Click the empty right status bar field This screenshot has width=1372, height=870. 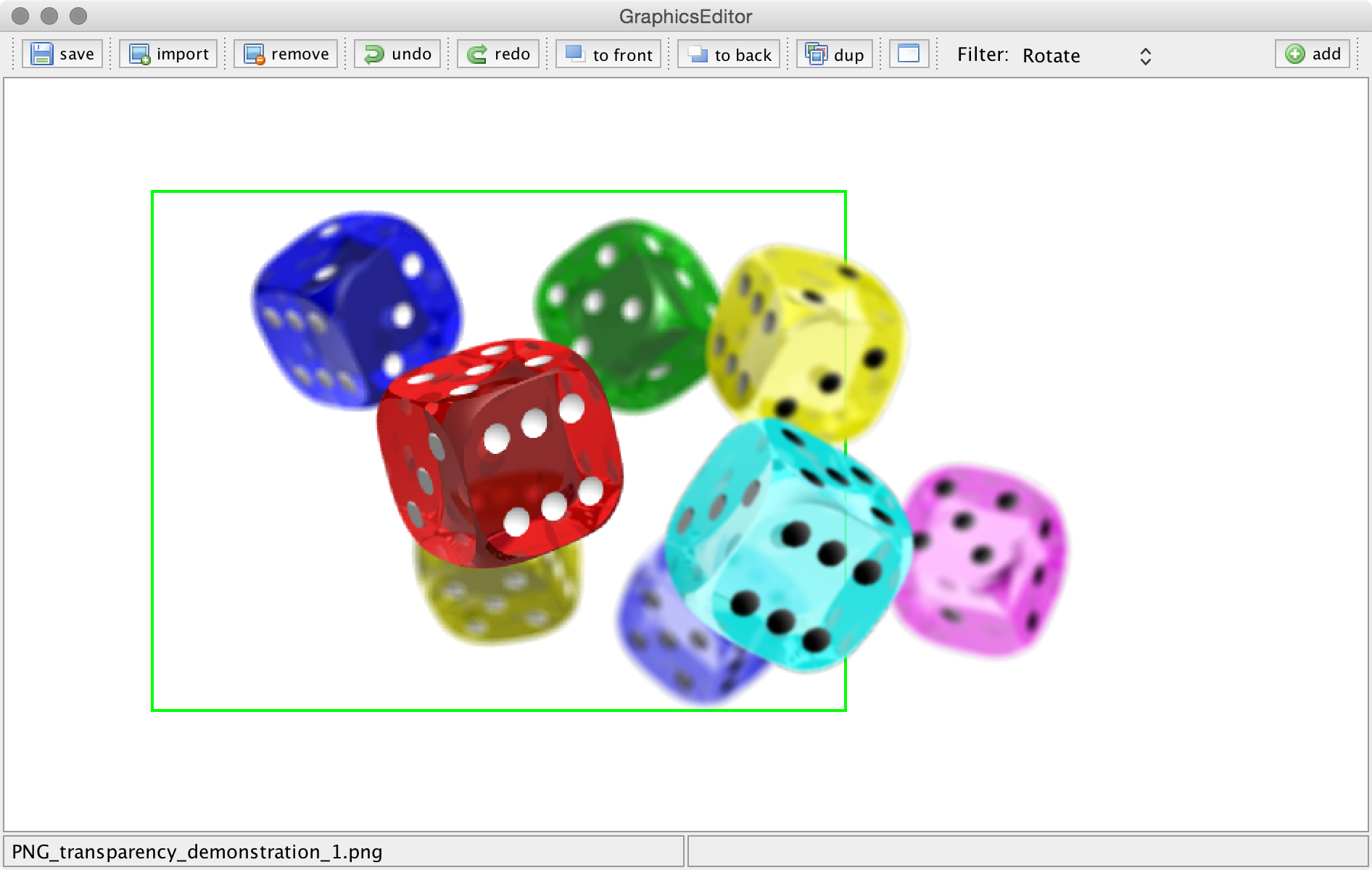coord(1027,852)
